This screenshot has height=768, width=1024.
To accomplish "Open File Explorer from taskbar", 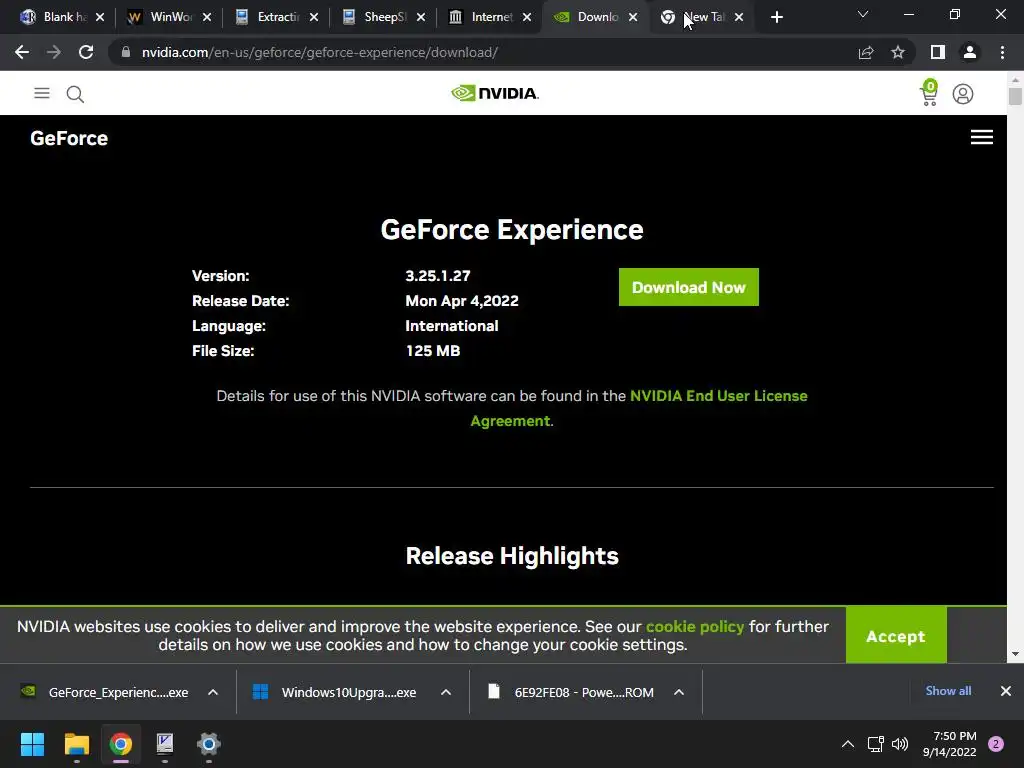I will click(76, 744).
